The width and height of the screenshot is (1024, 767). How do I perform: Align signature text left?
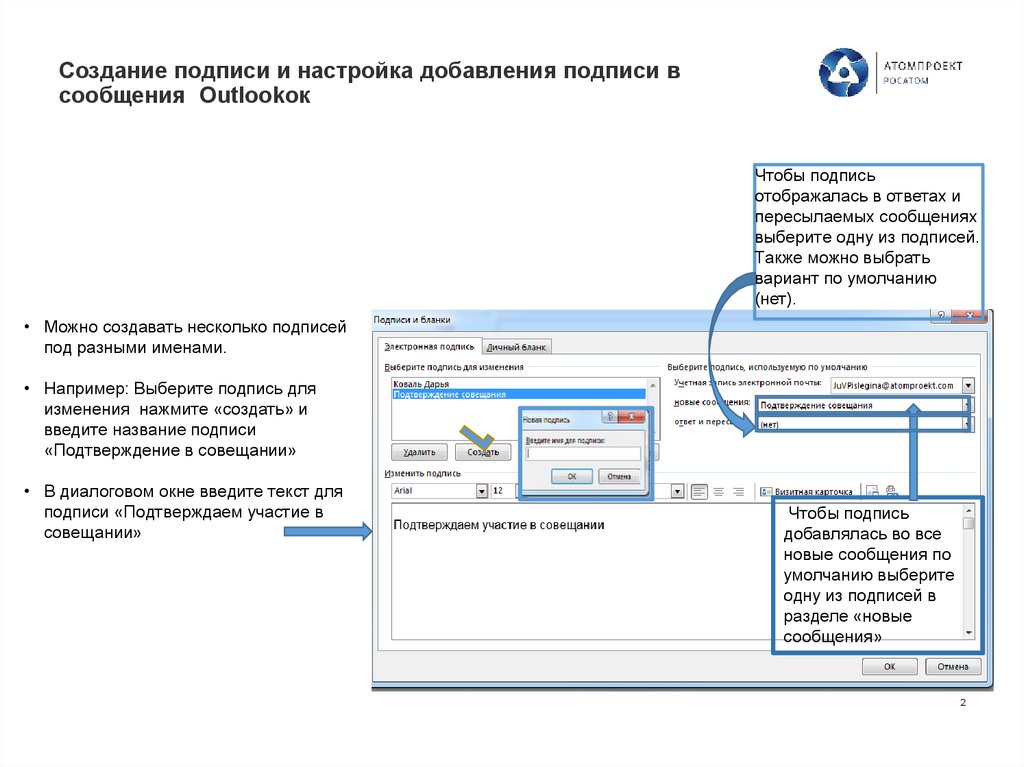point(699,491)
